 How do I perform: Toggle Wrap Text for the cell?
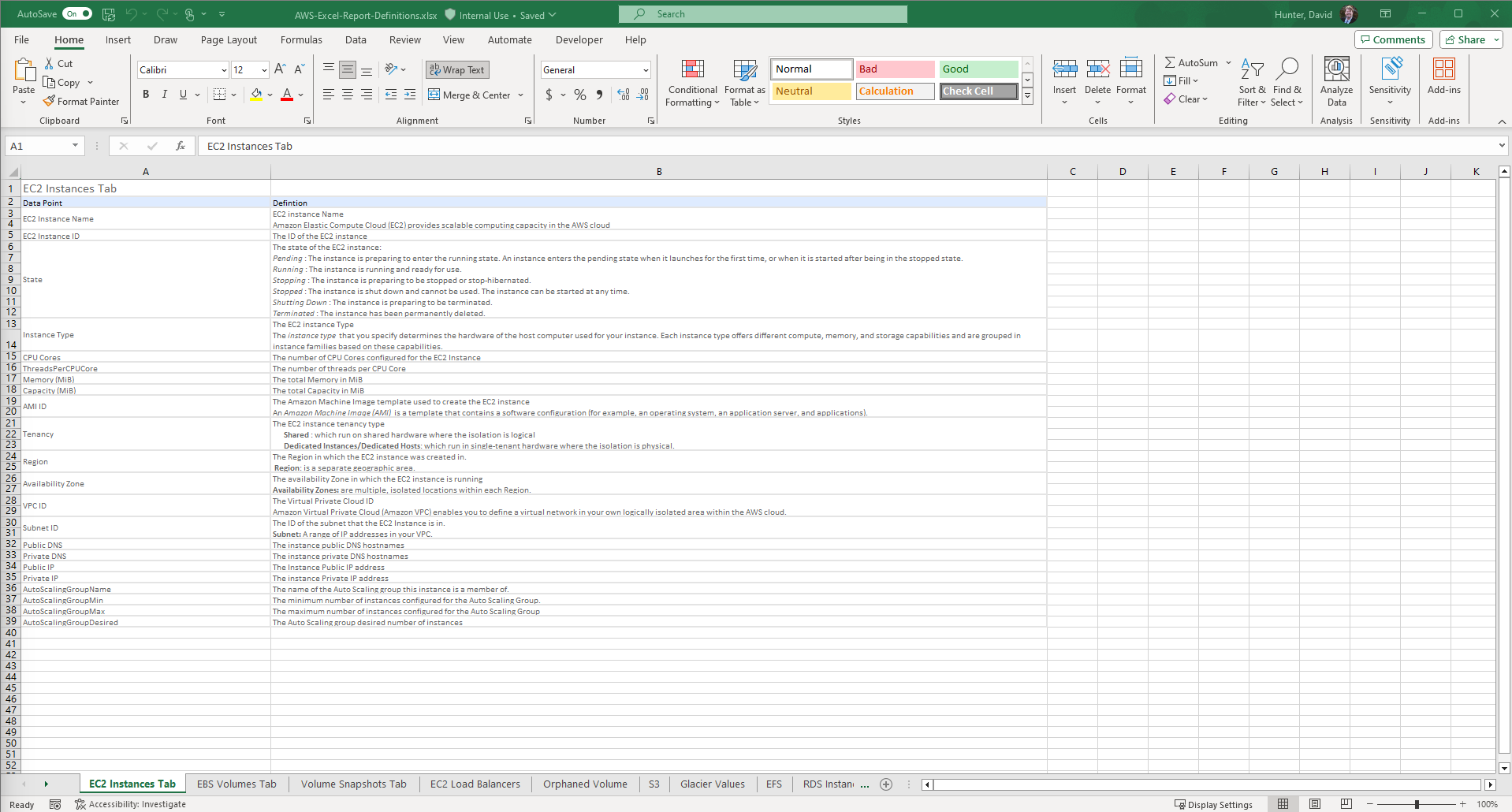point(457,69)
